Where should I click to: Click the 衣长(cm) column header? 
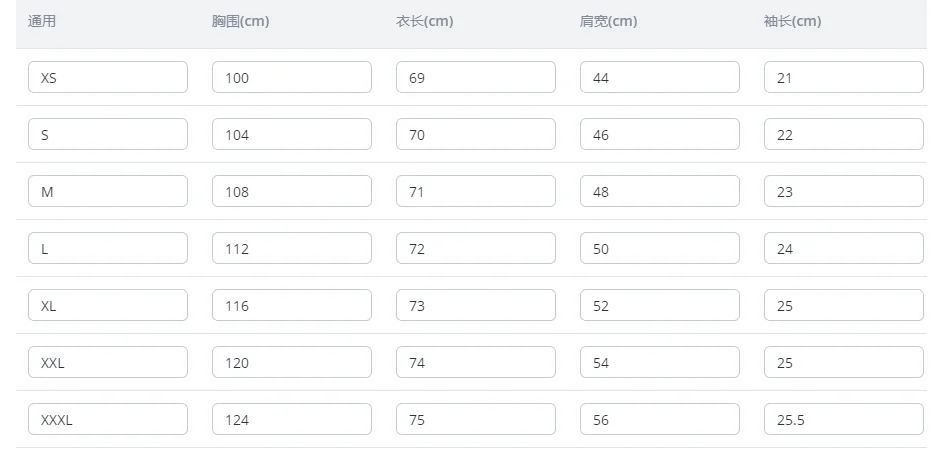pyautogui.click(x=424, y=21)
